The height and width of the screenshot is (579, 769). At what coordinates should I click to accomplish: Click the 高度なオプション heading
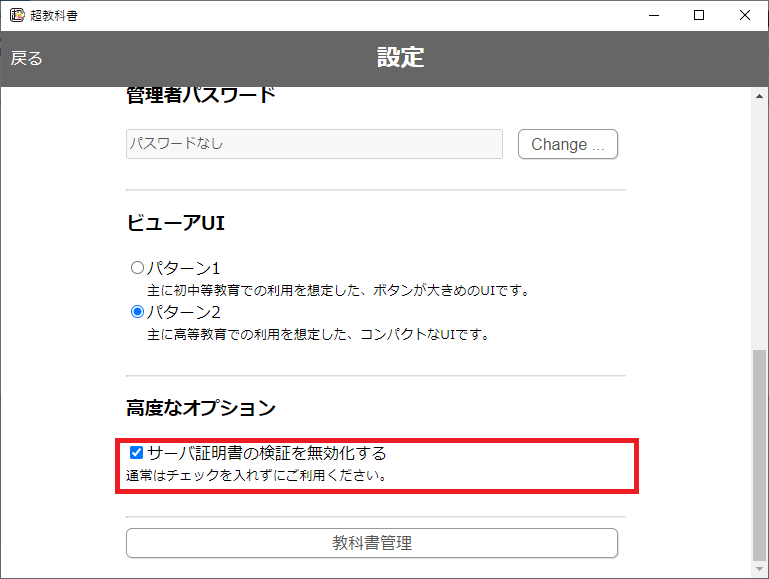click(x=201, y=408)
